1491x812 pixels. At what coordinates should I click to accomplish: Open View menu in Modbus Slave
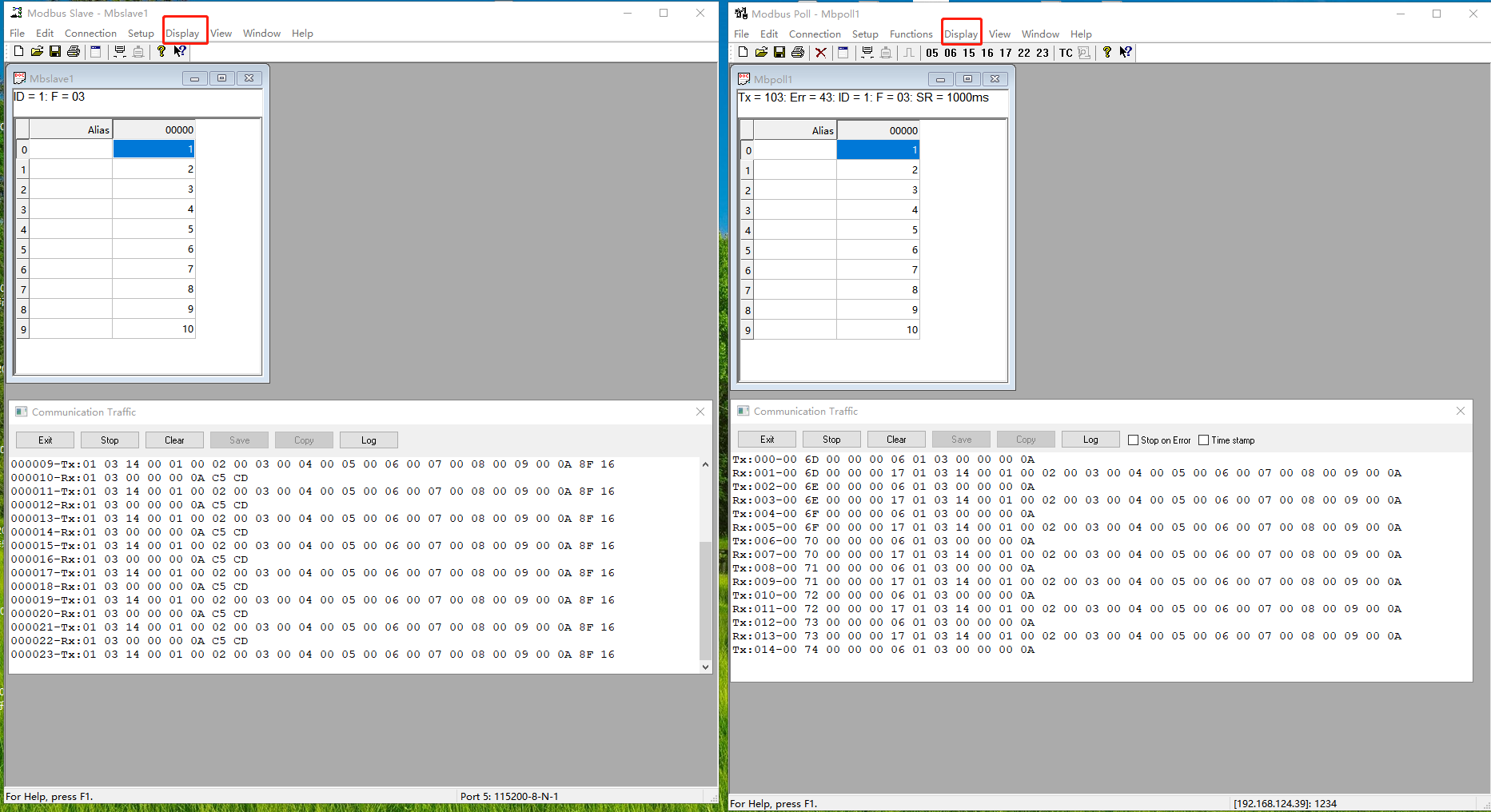tap(221, 34)
